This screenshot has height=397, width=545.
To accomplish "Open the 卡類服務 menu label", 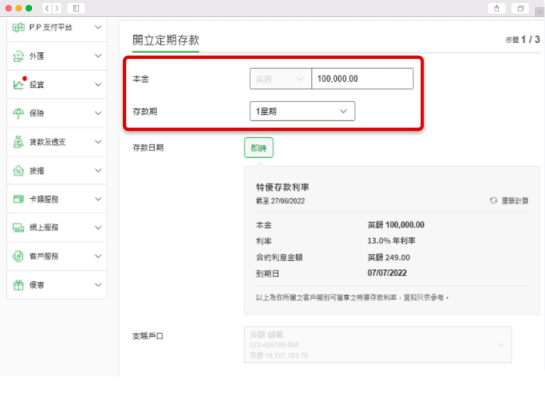I will click(44, 199).
